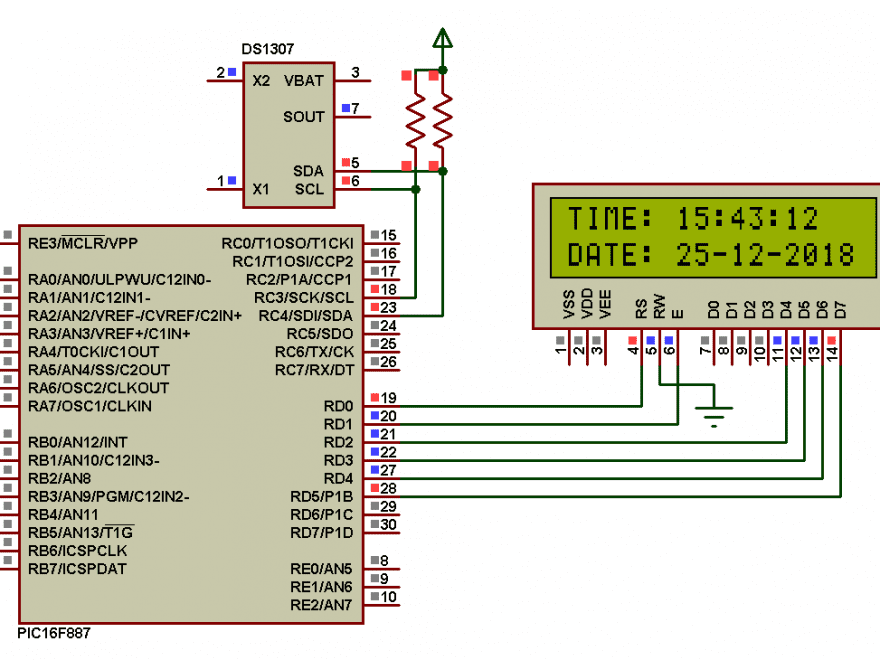Screen dimensions: 880x660
Task: Click the RA7/OSC1/CLKIN pin label
Action: click(90, 406)
